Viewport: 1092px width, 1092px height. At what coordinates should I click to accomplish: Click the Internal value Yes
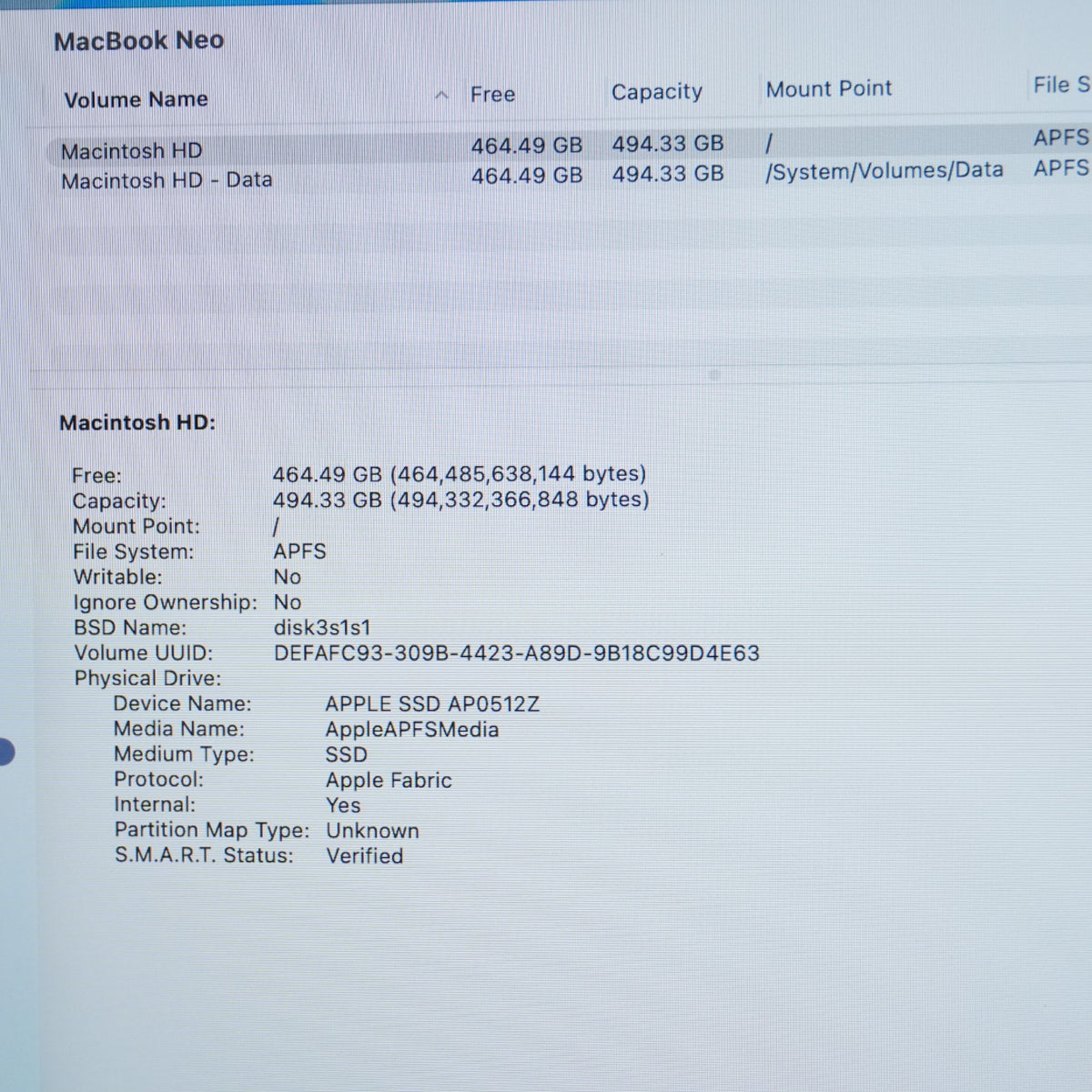click(343, 805)
